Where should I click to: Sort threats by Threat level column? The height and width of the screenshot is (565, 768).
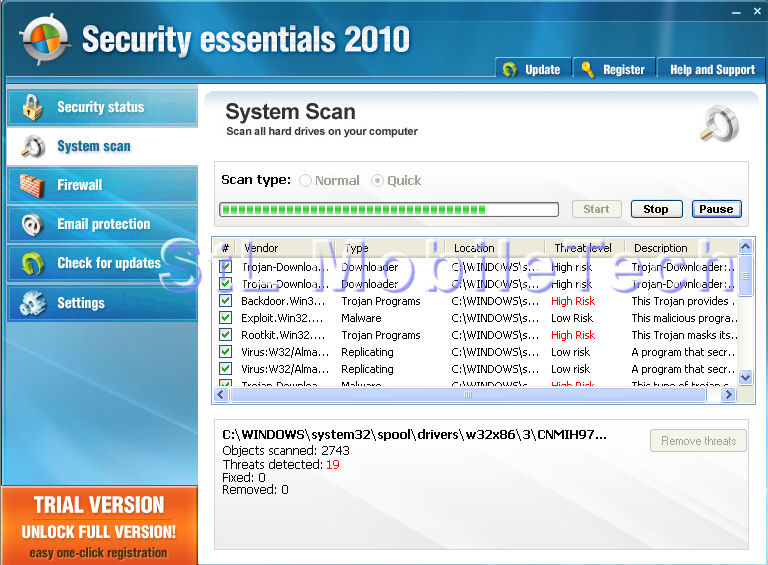tap(583, 248)
